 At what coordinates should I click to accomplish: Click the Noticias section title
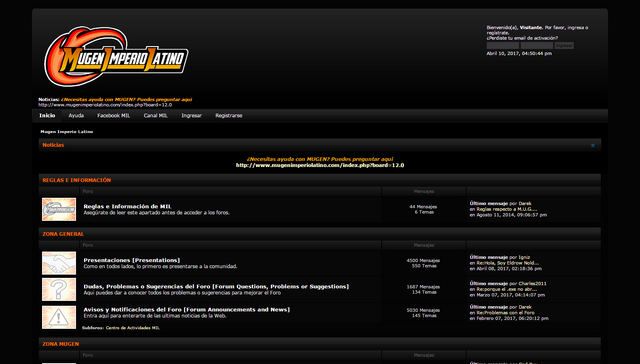(53, 145)
